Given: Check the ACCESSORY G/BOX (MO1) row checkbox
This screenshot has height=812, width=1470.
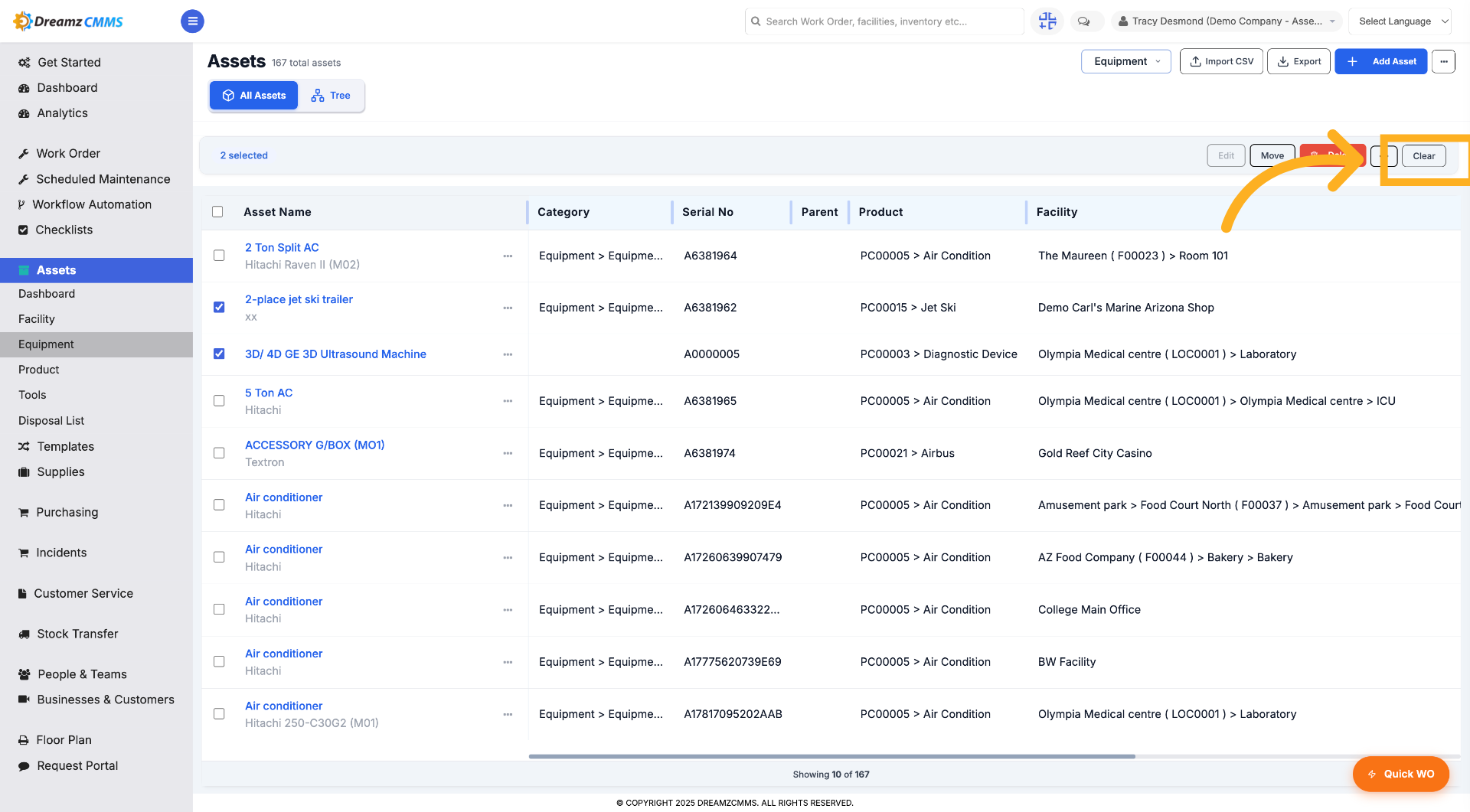Looking at the screenshot, I should (219, 453).
